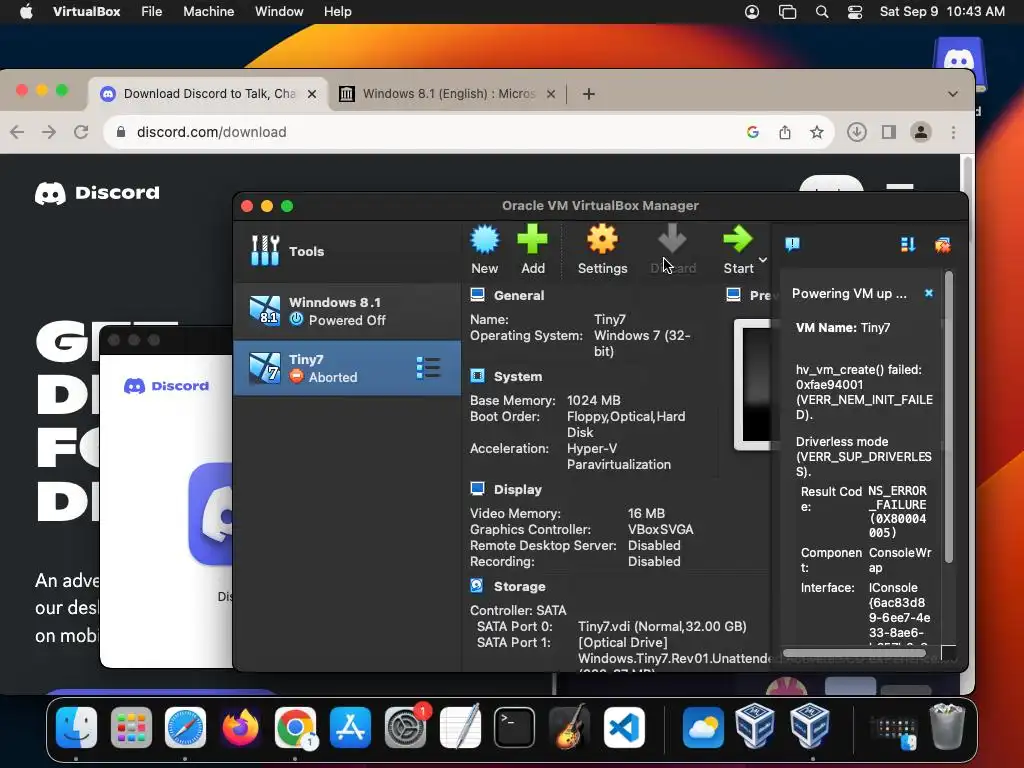
Task: Close the Download Discord tab
Action: [312, 94]
